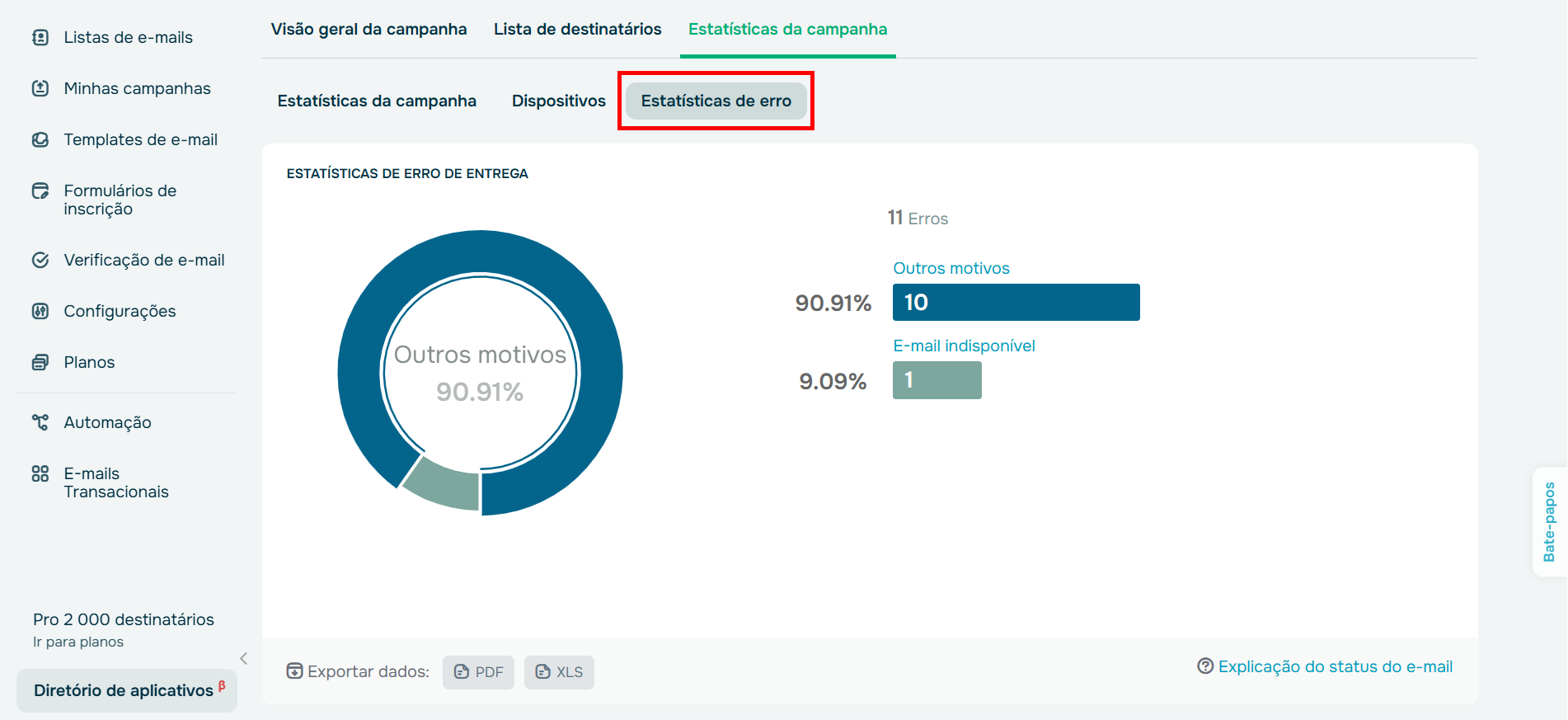1568x720 pixels.
Task: Click the 90.91% percentage next to the bar
Action: tap(833, 303)
